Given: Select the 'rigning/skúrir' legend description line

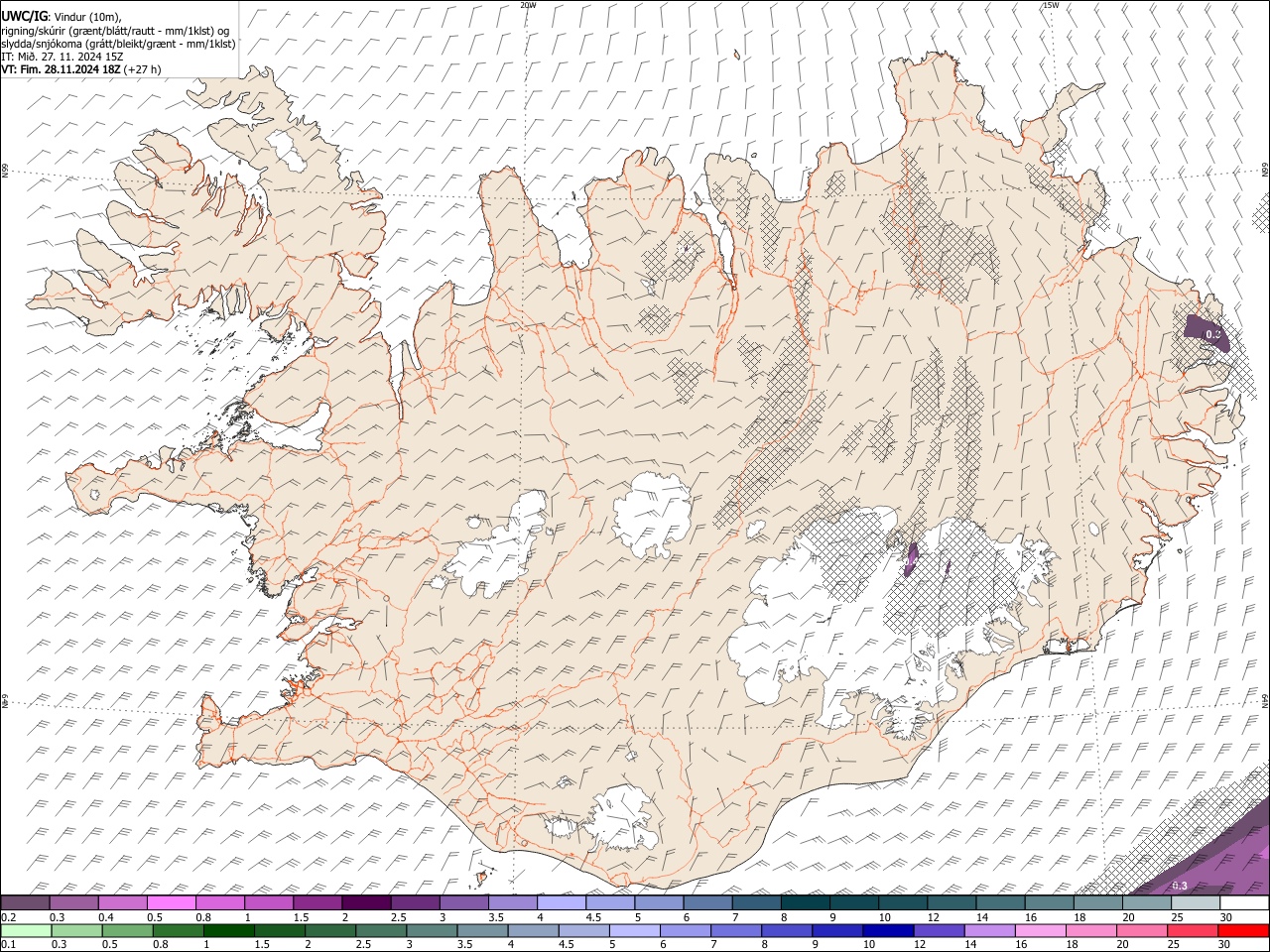Looking at the screenshot, I should coord(115,31).
